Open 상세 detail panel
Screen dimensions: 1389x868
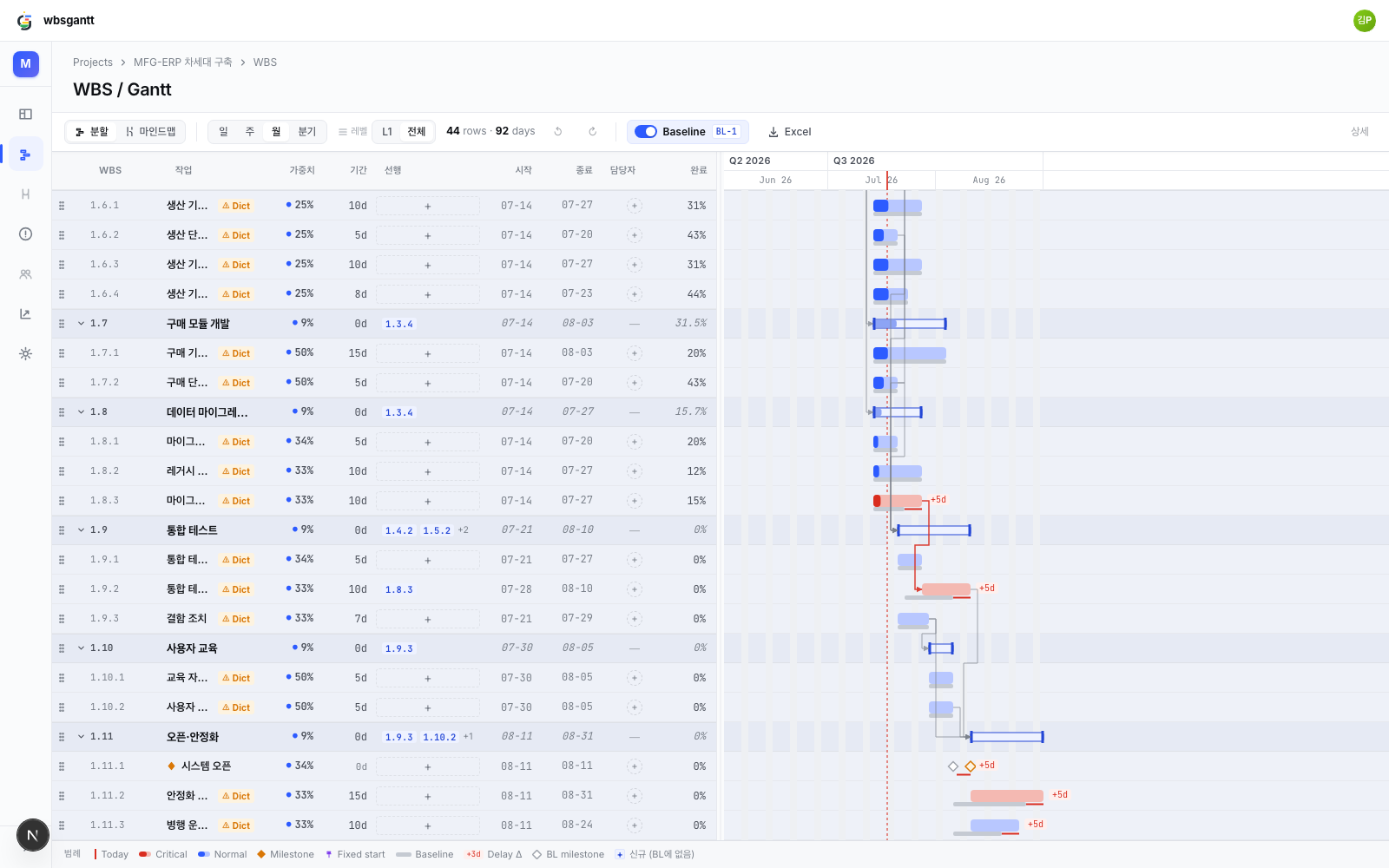point(1359,132)
